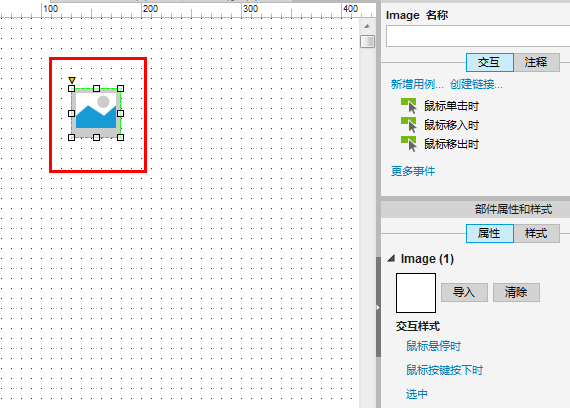Click the top-left resize handle of image
Screen dimensions: 570x408
(x=72, y=88)
